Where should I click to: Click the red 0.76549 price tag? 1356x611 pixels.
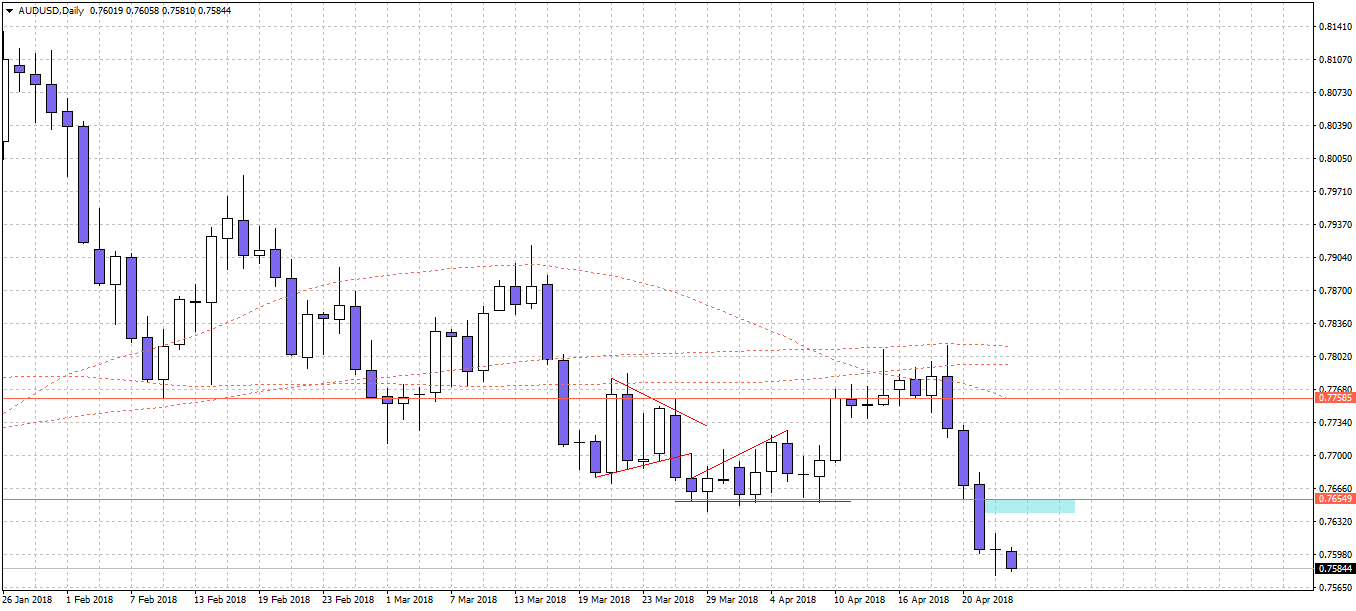click(1336, 498)
